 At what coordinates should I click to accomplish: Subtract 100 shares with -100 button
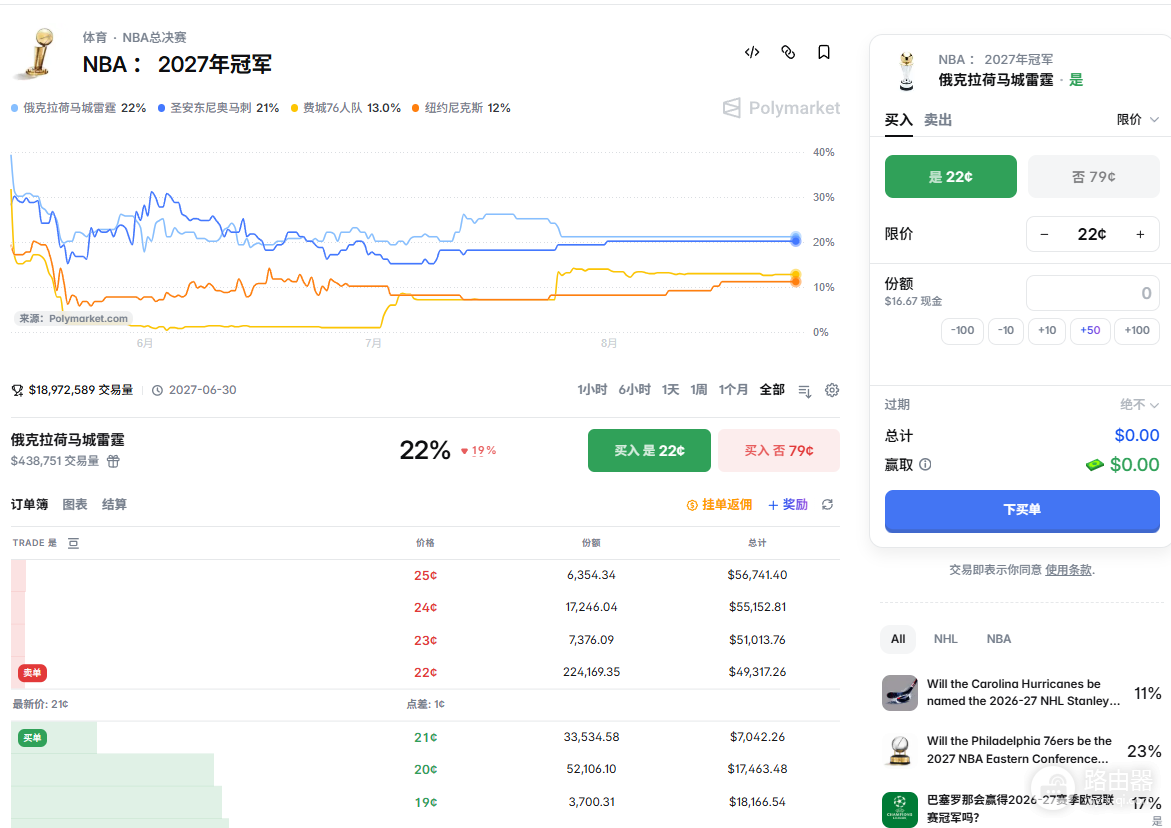(962, 330)
